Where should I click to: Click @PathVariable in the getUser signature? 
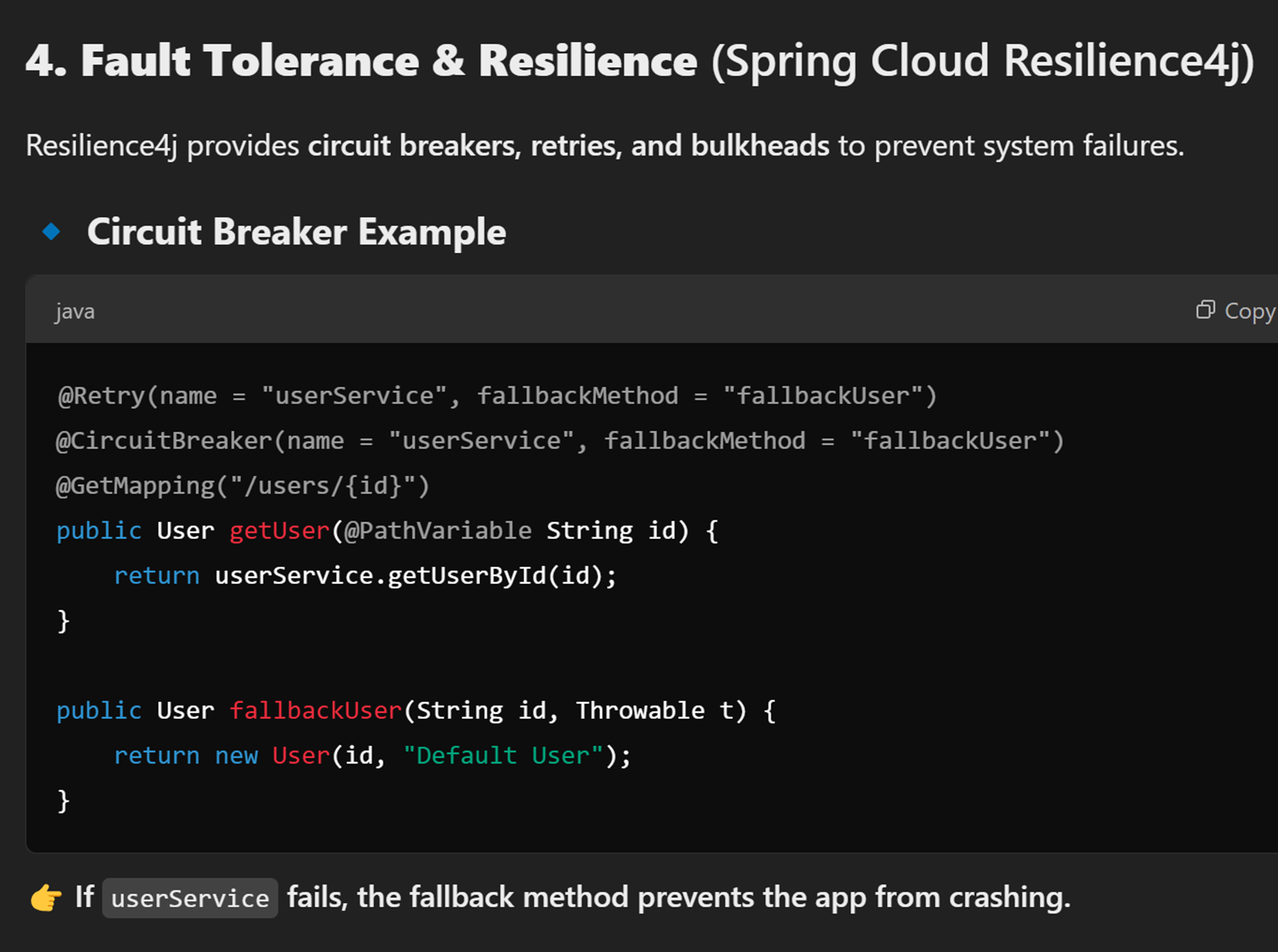point(438,530)
